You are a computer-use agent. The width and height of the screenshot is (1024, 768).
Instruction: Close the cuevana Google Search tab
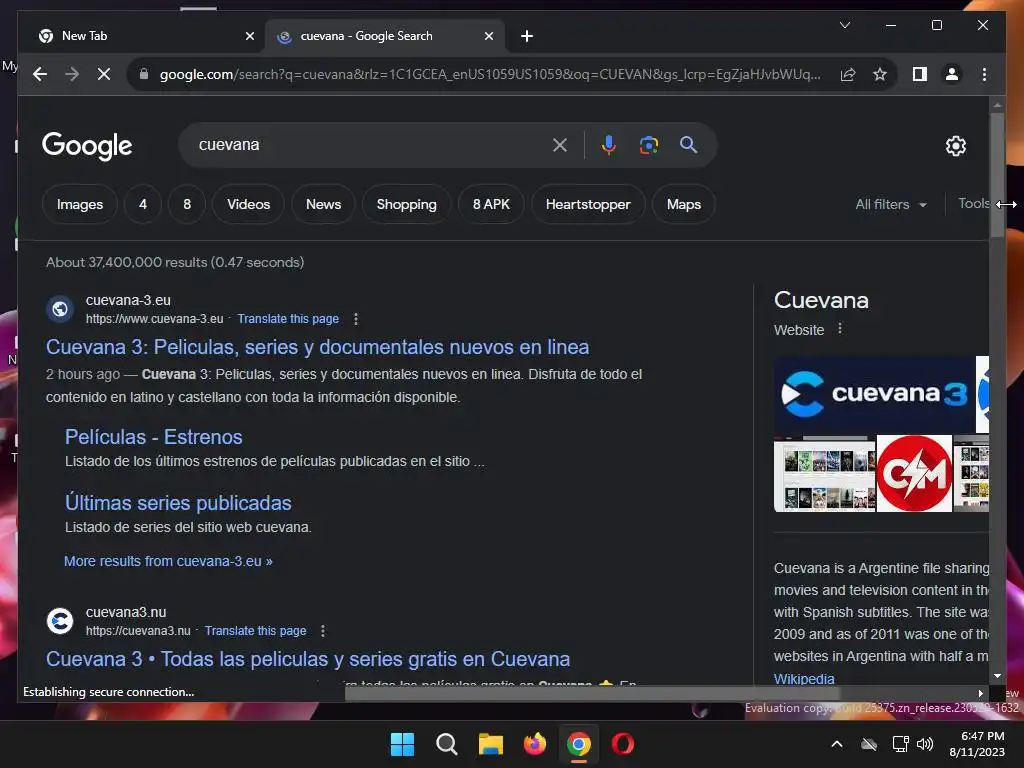[488, 36]
